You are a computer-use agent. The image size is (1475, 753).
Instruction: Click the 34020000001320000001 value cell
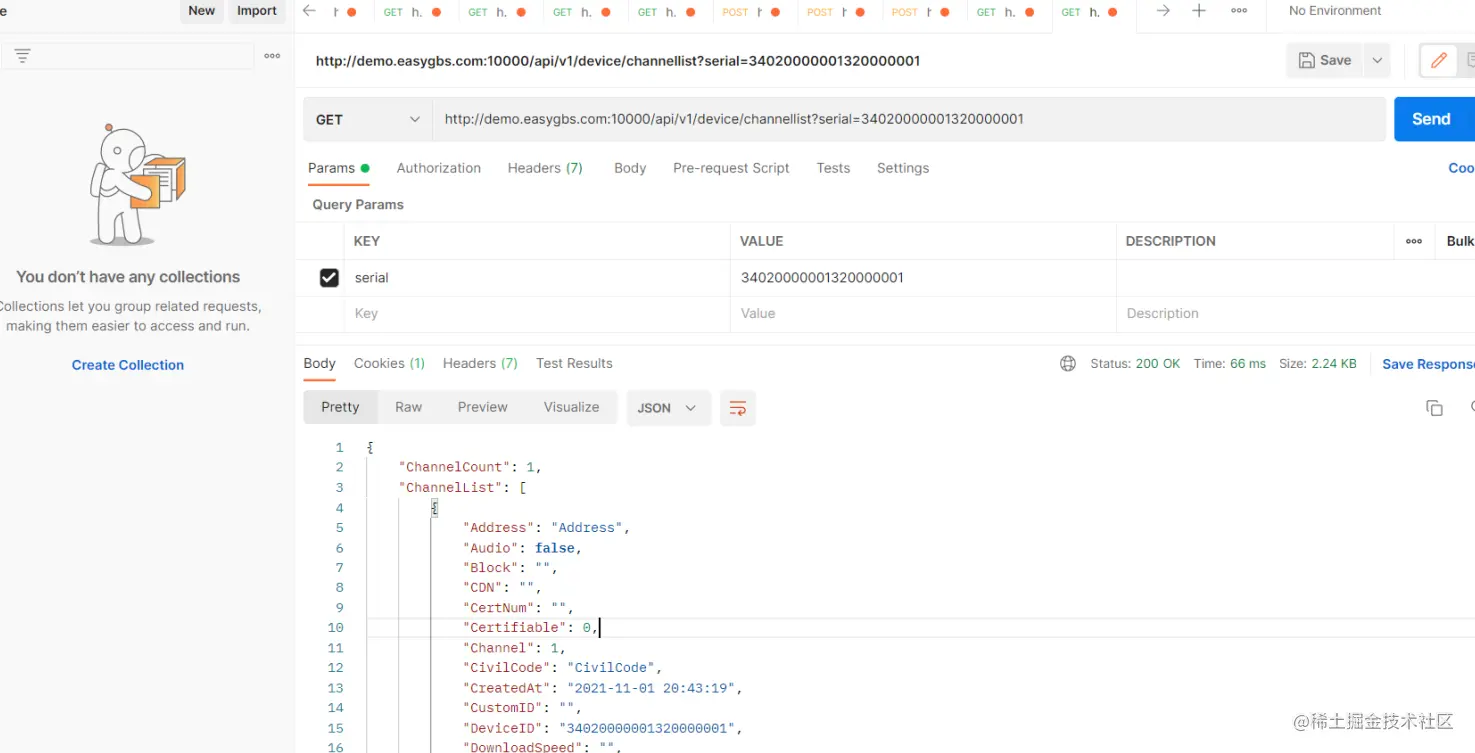coord(923,278)
